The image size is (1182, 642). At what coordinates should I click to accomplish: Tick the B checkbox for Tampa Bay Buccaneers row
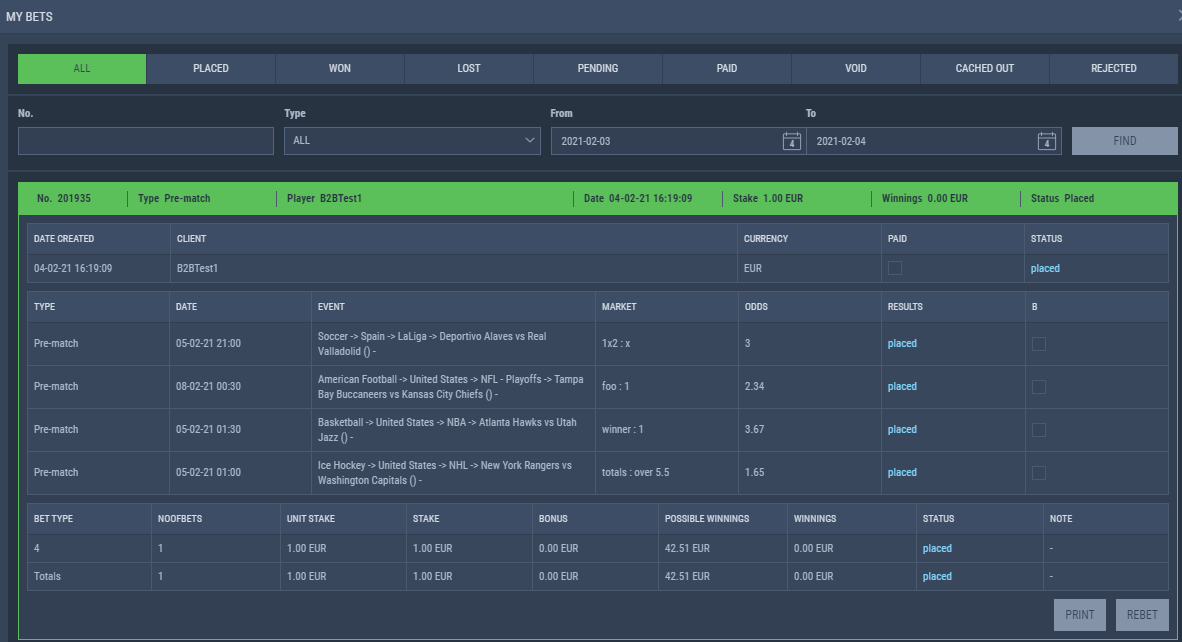pos(1039,387)
